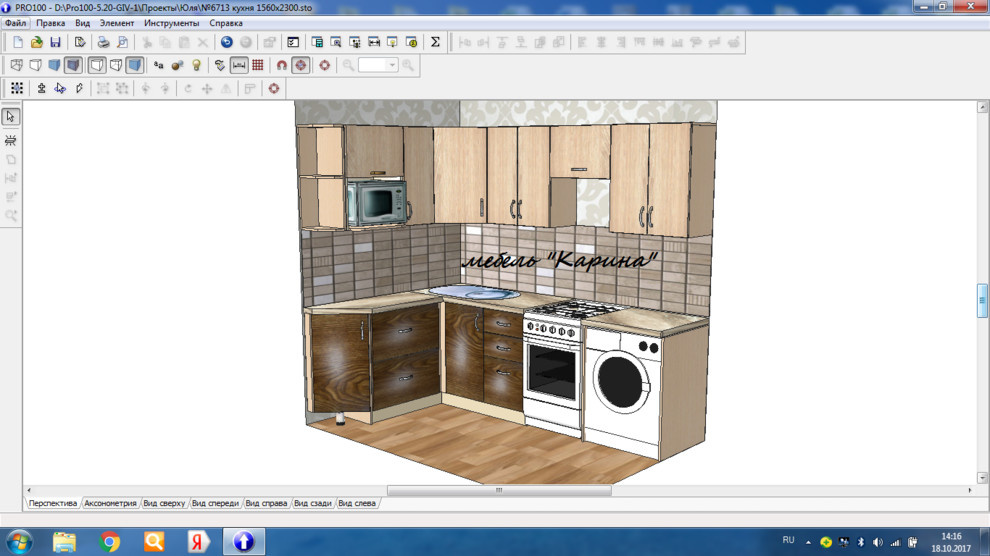The width and height of the screenshot is (990, 556).
Task: Open a project file with the folder icon
Action: 37,42
